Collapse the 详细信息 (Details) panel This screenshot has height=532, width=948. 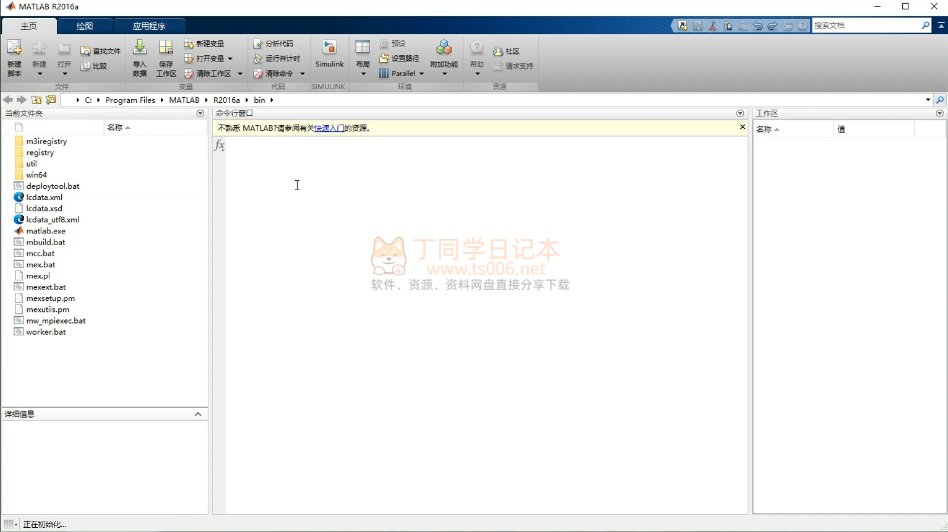click(x=198, y=414)
